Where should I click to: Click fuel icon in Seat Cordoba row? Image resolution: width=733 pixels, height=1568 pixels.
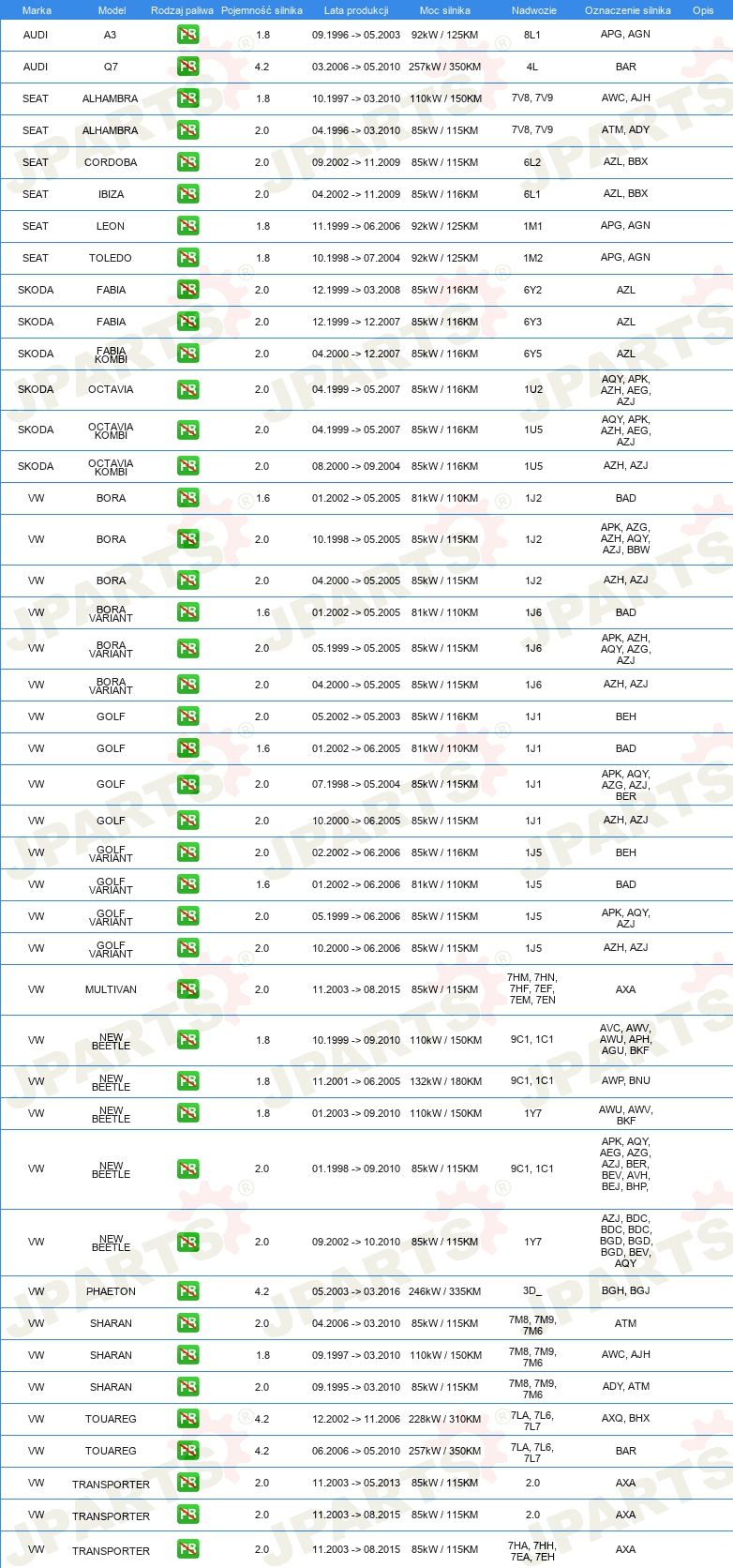187,162
